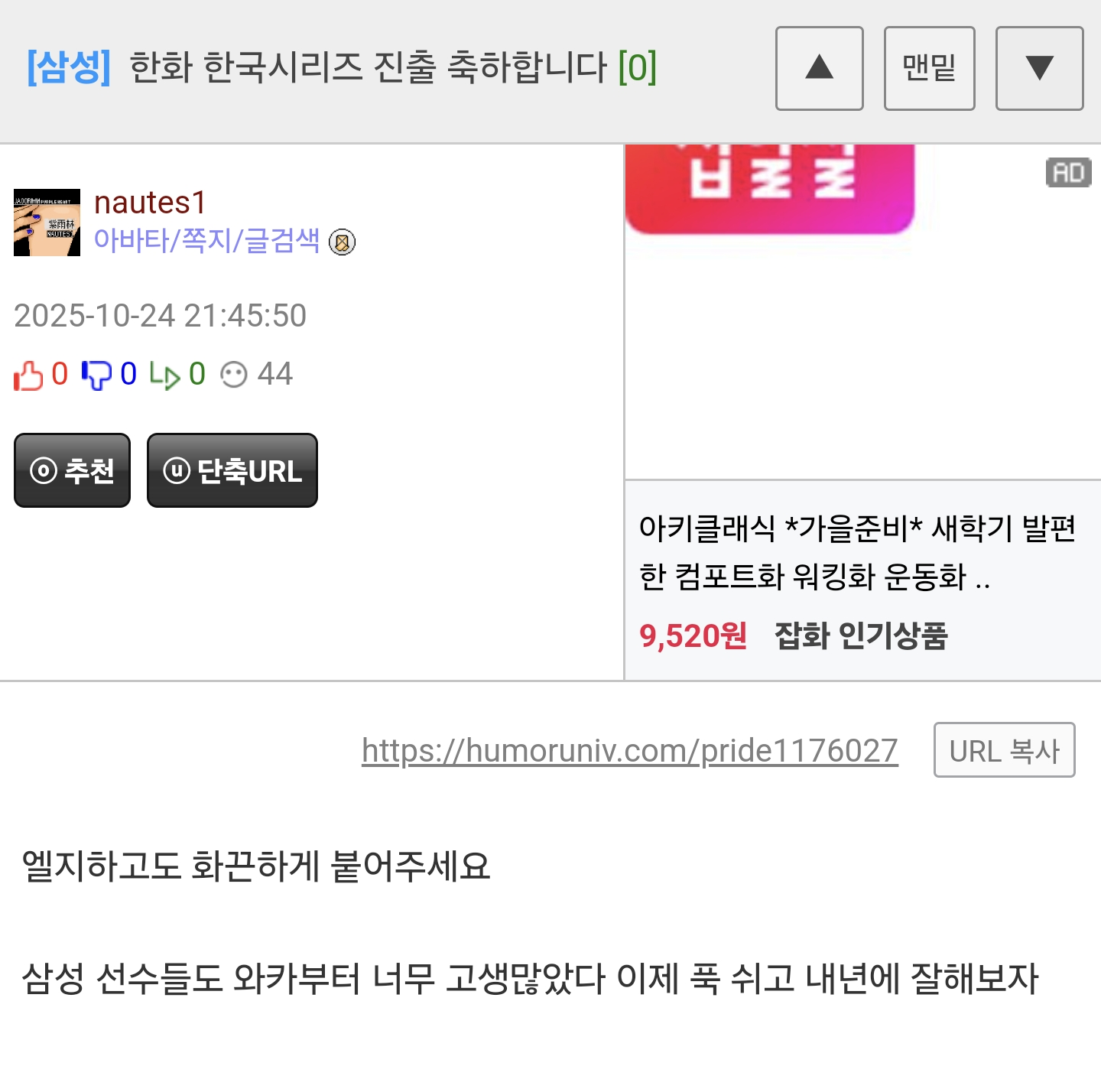Click the view count face icon
This screenshot has height=1092, width=1101.
[233, 375]
